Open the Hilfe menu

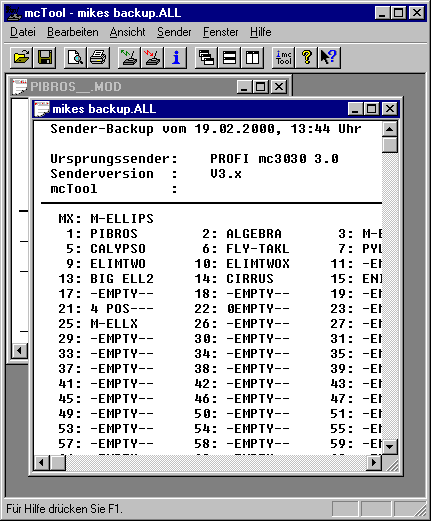point(261,32)
